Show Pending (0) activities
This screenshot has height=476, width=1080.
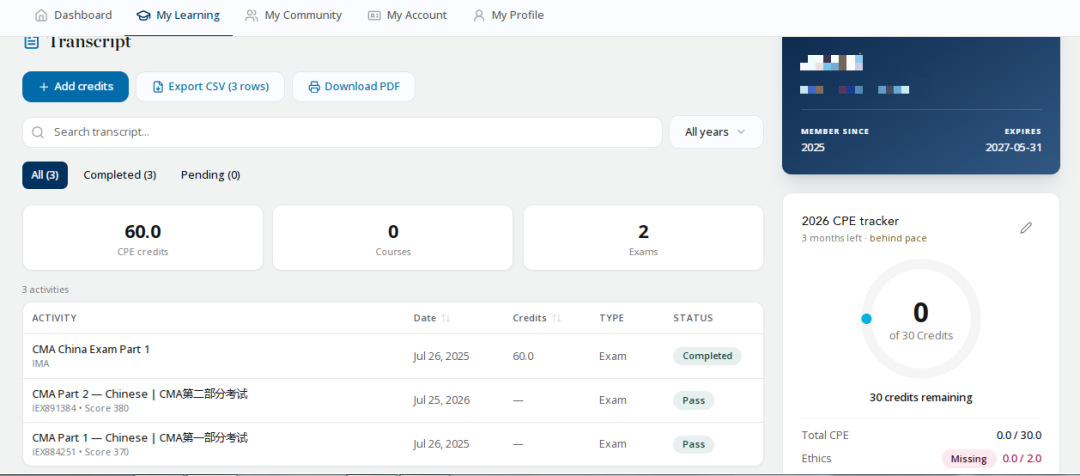[x=211, y=175]
